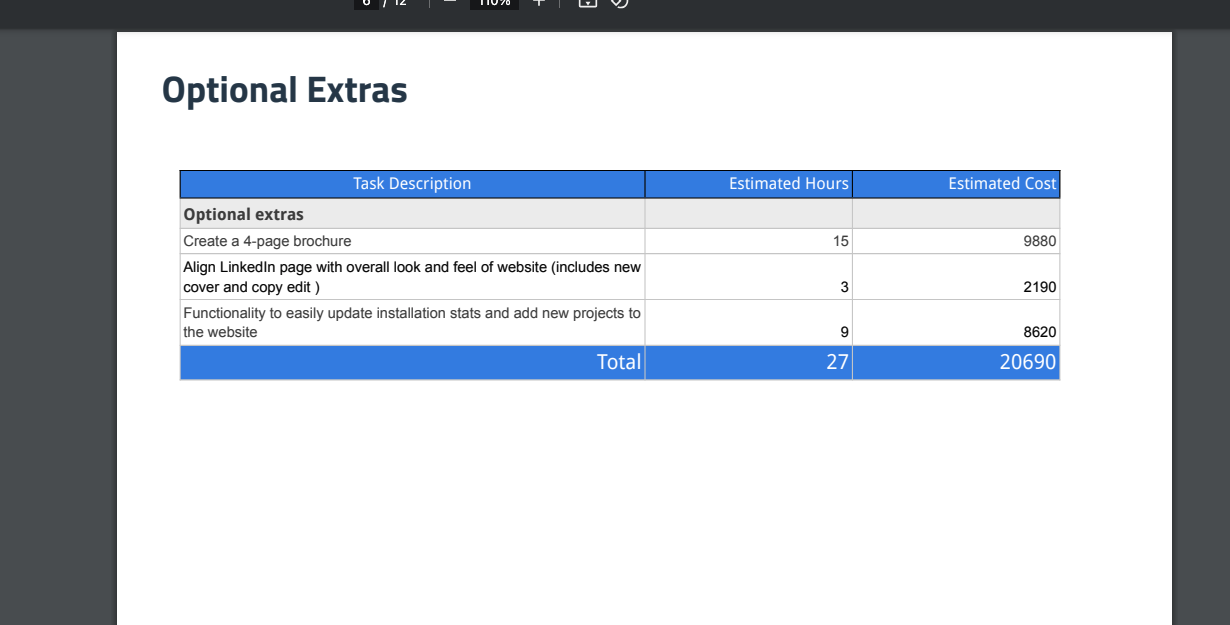1230x625 pixels.
Task: Click the "Optional Extras" page heading
Action: click(x=285, y=90)
